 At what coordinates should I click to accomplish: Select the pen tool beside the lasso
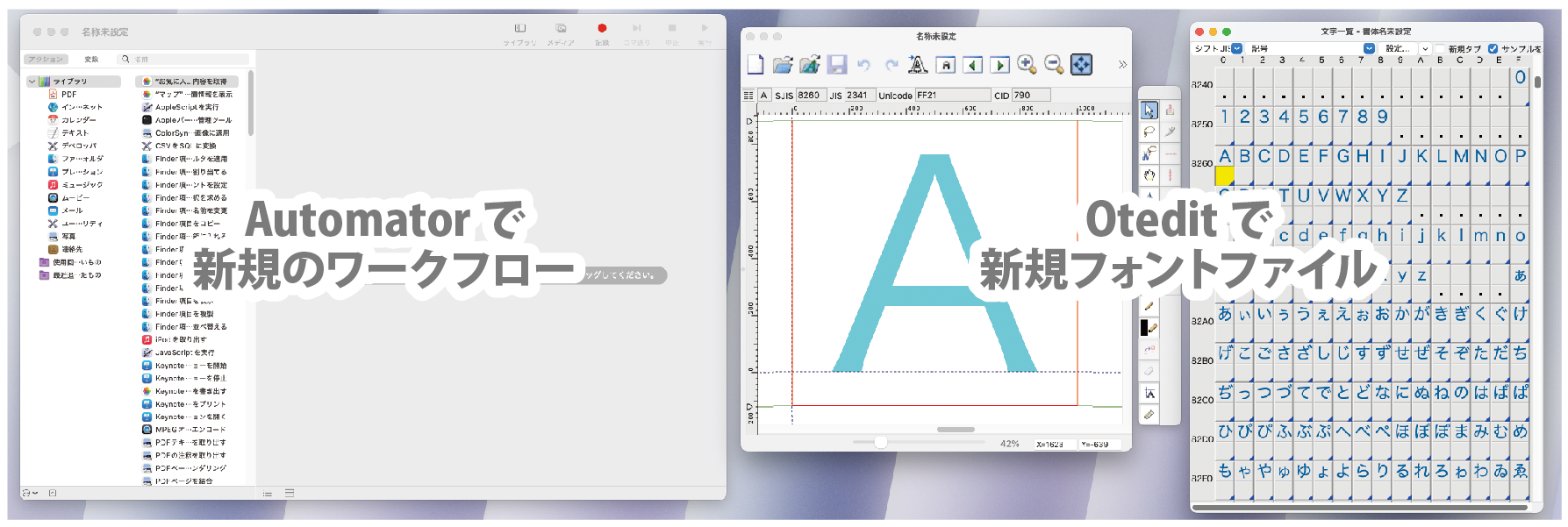[1170, 132]
